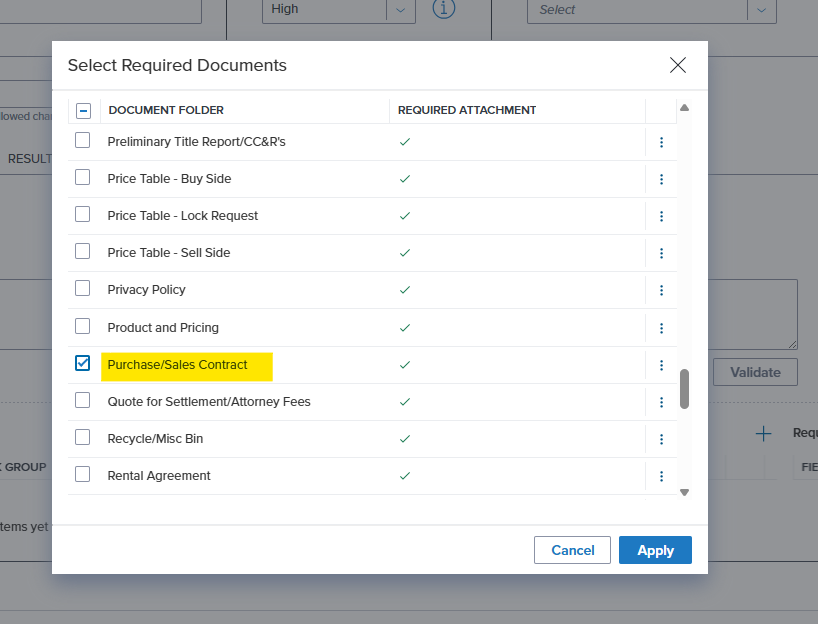Open the High priority dropdown arrow

[400, 10]
